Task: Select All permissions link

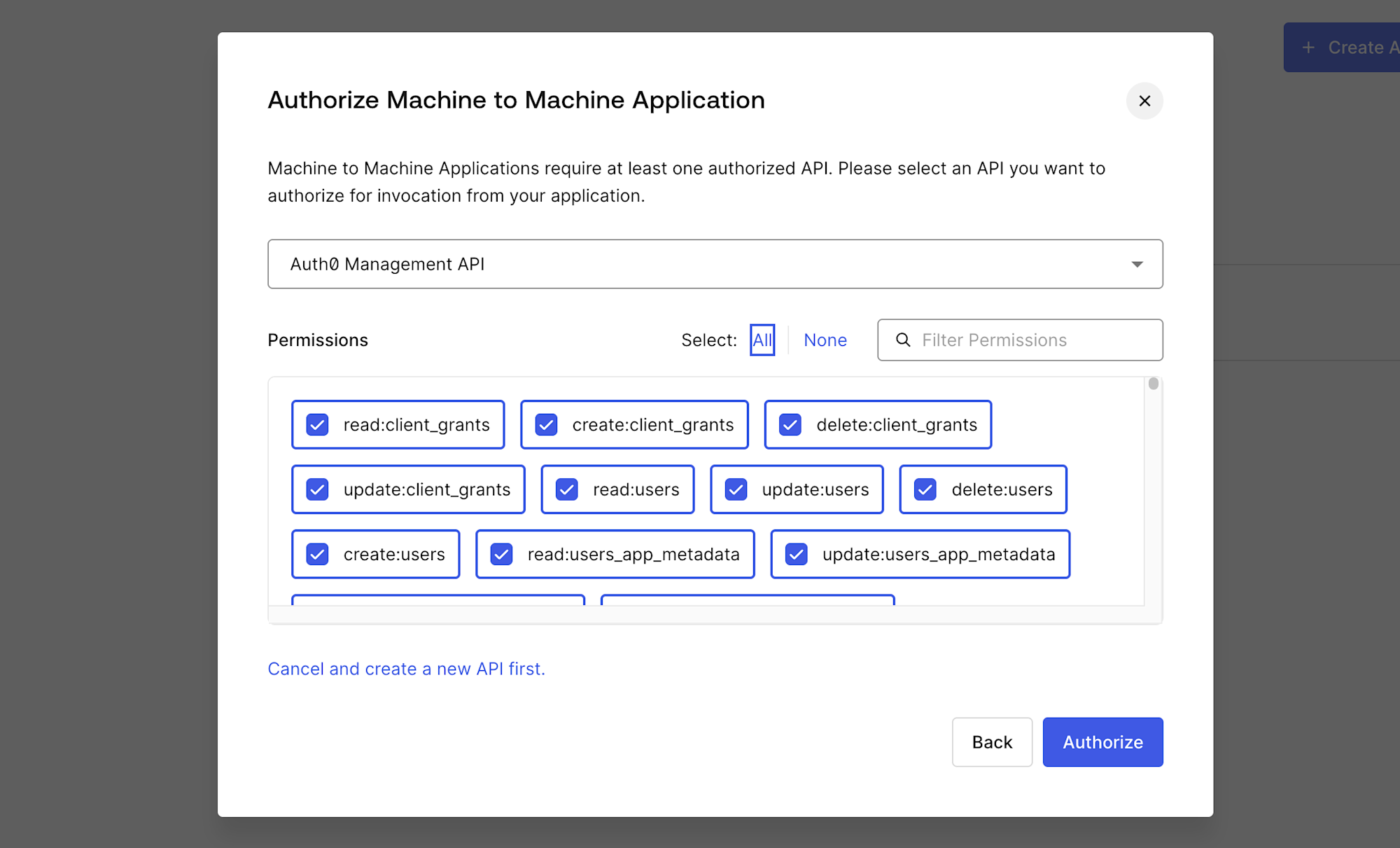Action: [762, 340]
